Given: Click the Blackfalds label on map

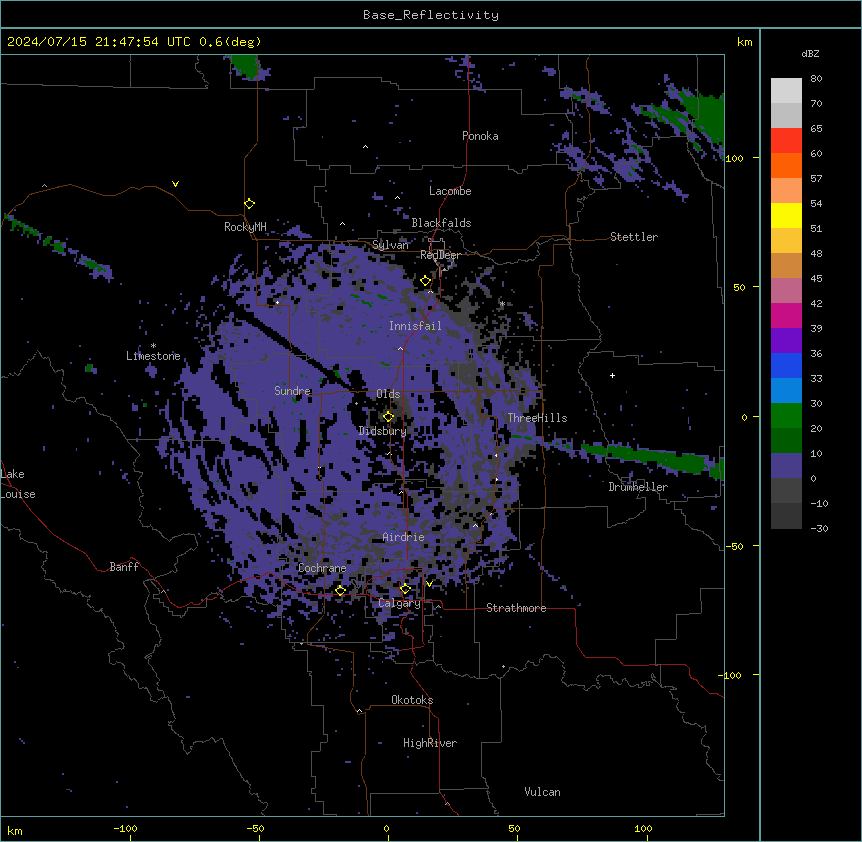Looking at the screenshot, I should click(441, 223).
